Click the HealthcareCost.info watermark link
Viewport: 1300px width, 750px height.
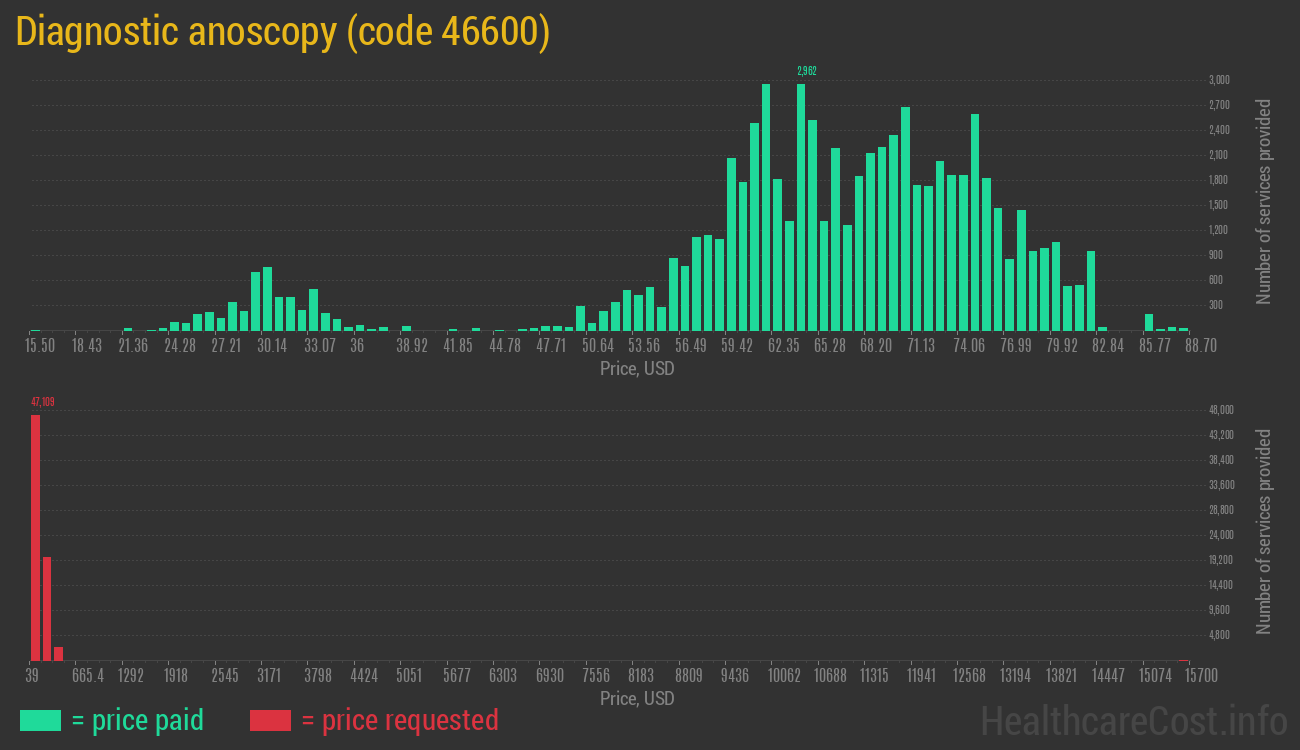(x=1133, y=720)
